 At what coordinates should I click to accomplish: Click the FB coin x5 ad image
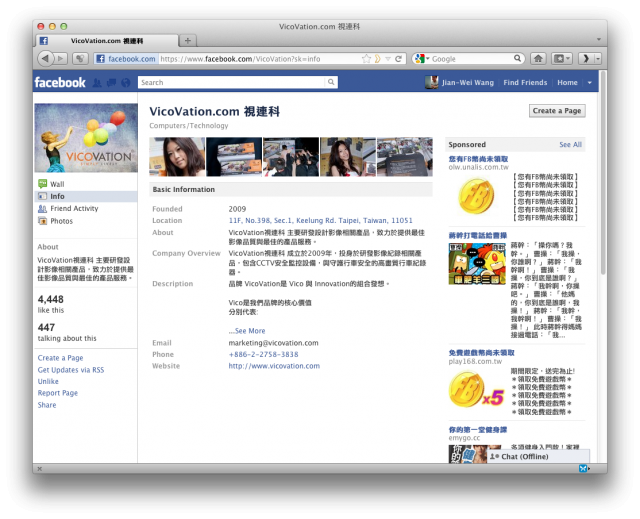(476, 390)
